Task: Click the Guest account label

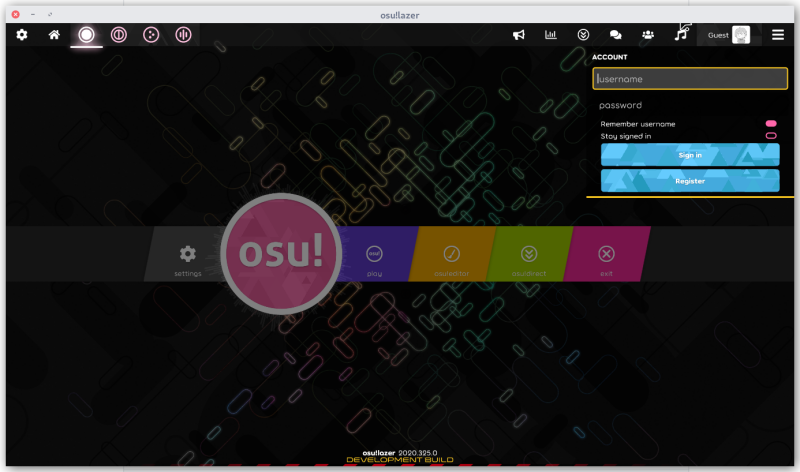Action: tap(718, 35)
